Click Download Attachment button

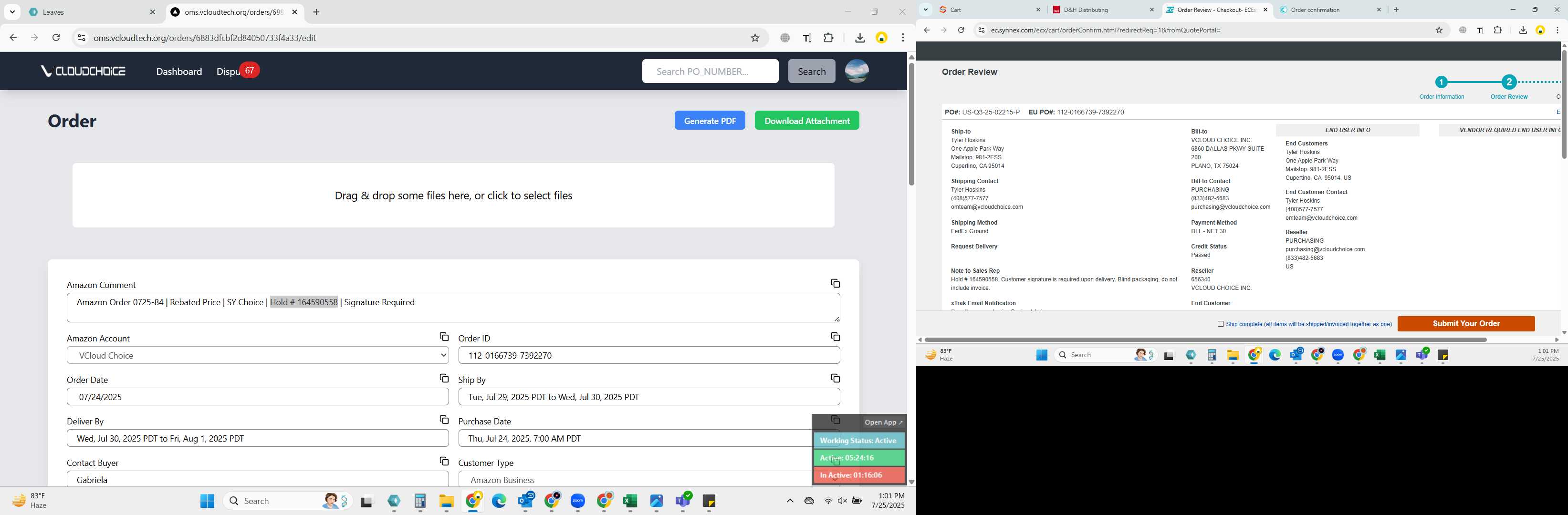tap(806, 120)
